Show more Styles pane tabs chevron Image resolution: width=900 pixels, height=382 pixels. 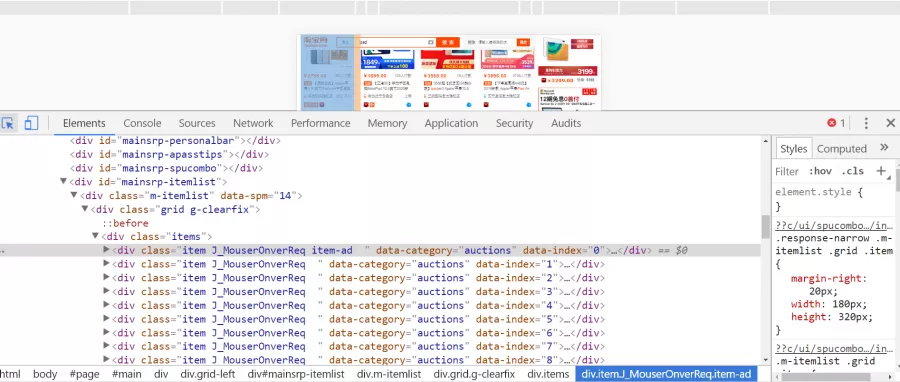884,147
